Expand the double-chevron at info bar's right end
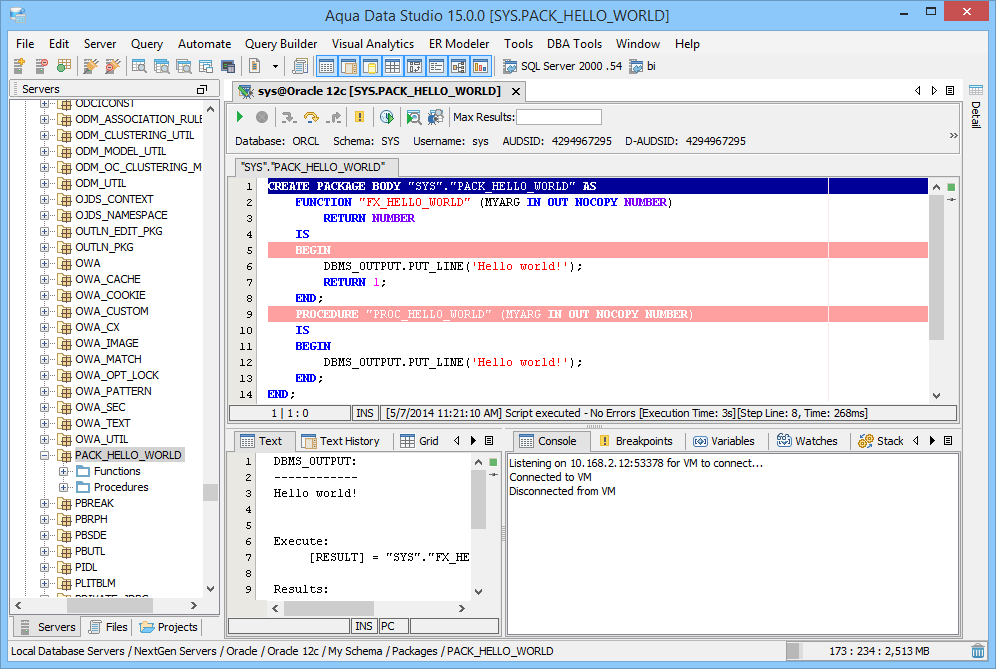This screenshot has height=669, width=996. click(953, 135)
